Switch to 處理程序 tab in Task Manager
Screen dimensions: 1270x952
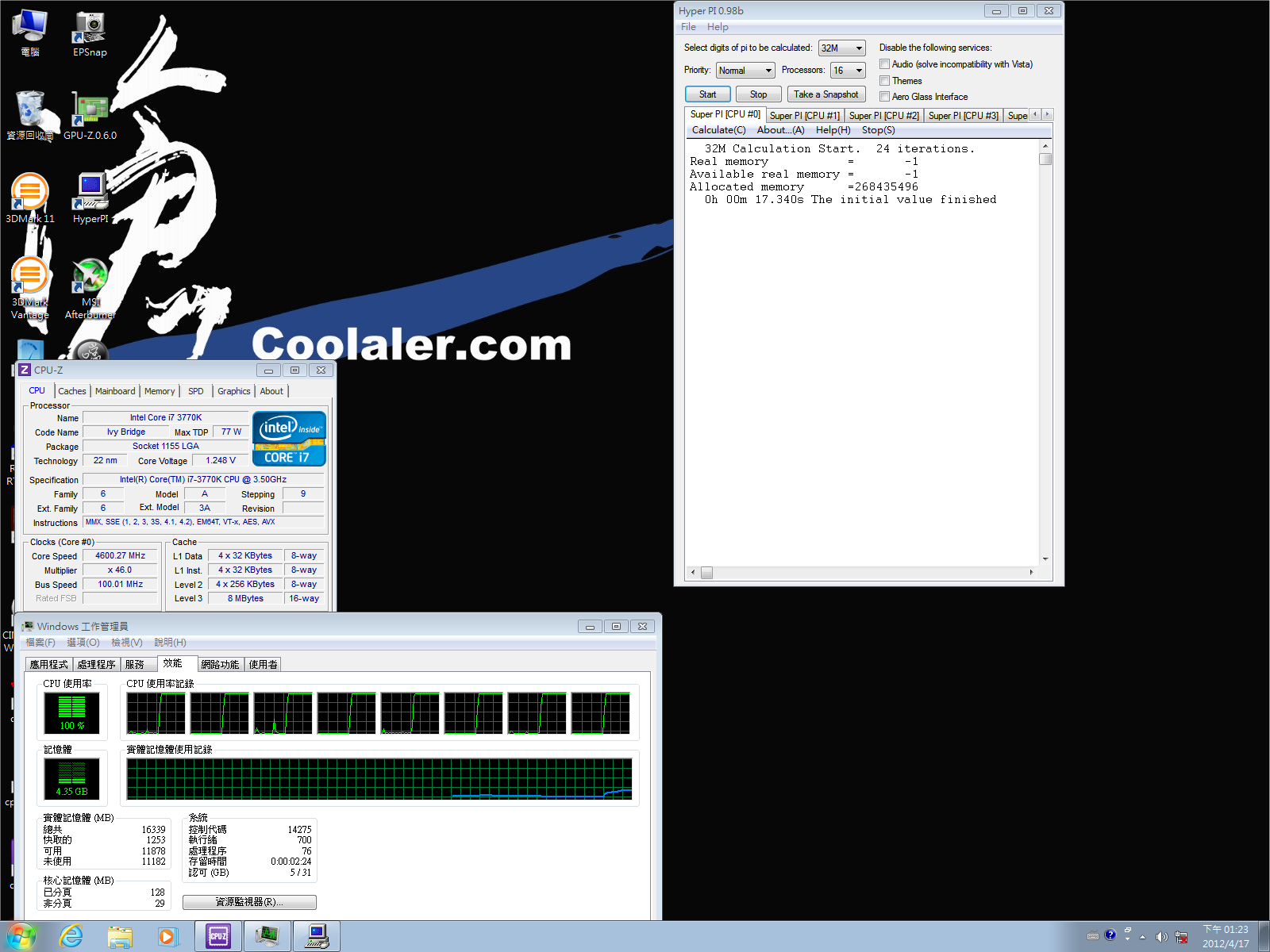(96, 665)
